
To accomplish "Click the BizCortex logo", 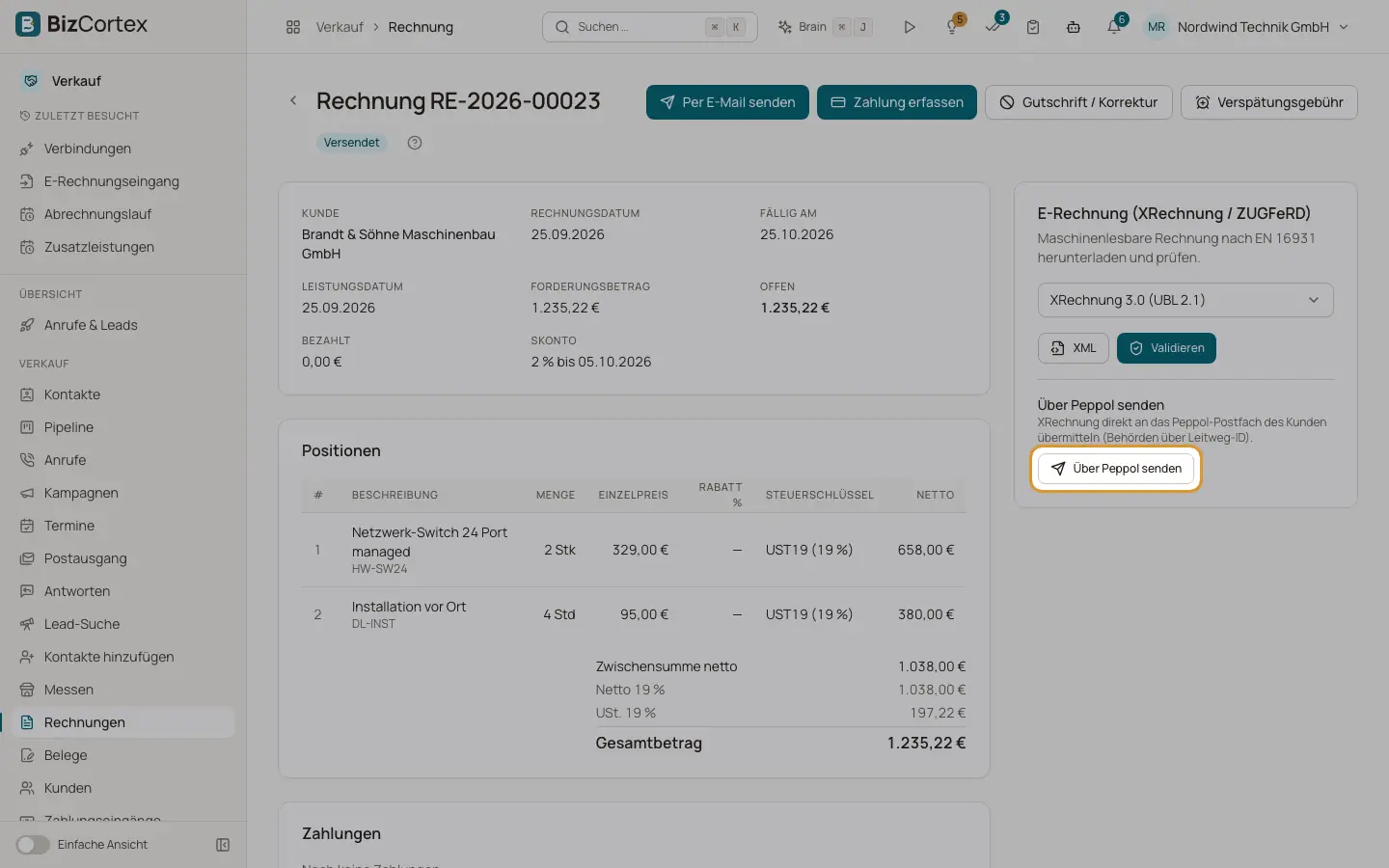I will click(x=81, y=24).
